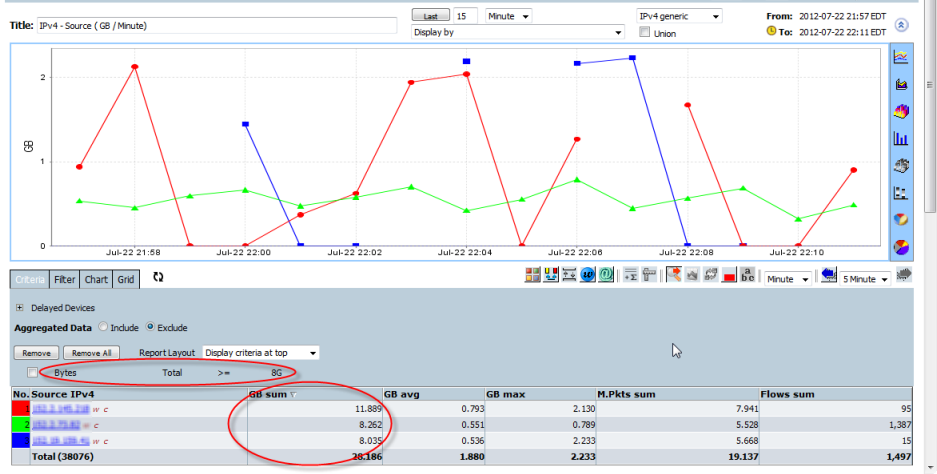Image resolution: width=937 pixels, height=474 pixels.
Task: Click the up-down arrows row icon
Action: pos(569,275)
